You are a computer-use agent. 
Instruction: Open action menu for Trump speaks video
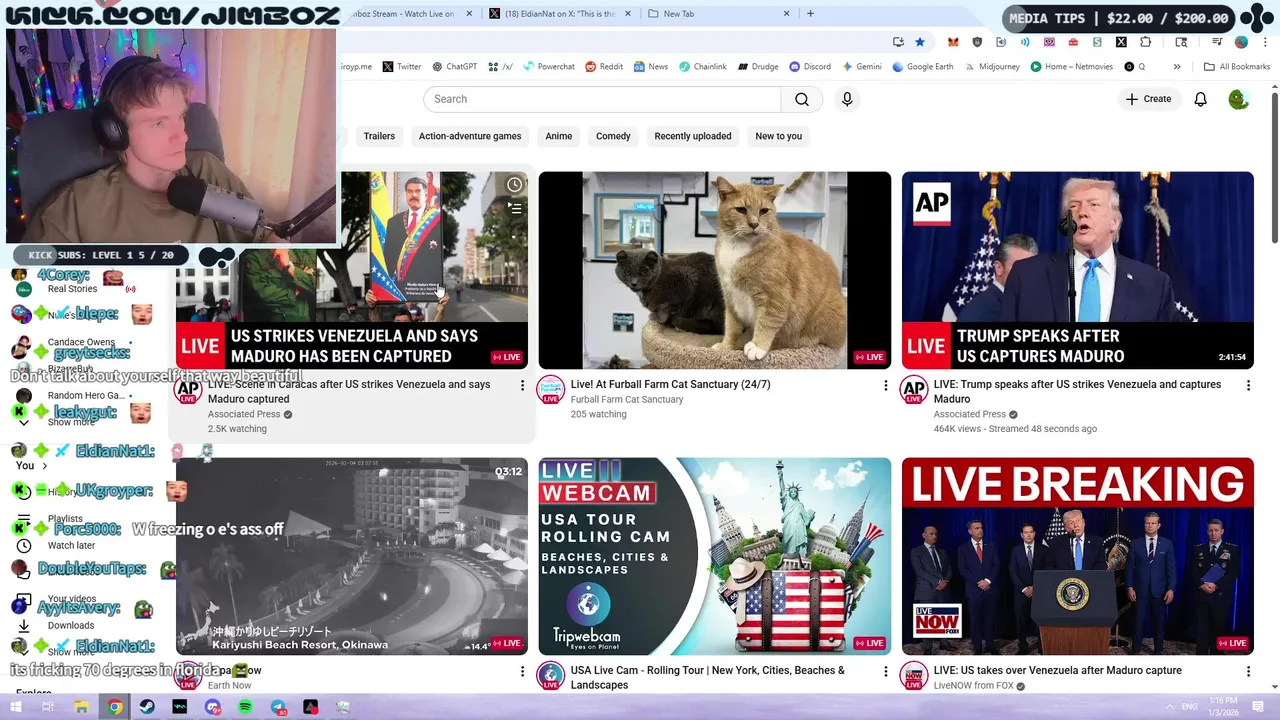(x=1248, y=385)
